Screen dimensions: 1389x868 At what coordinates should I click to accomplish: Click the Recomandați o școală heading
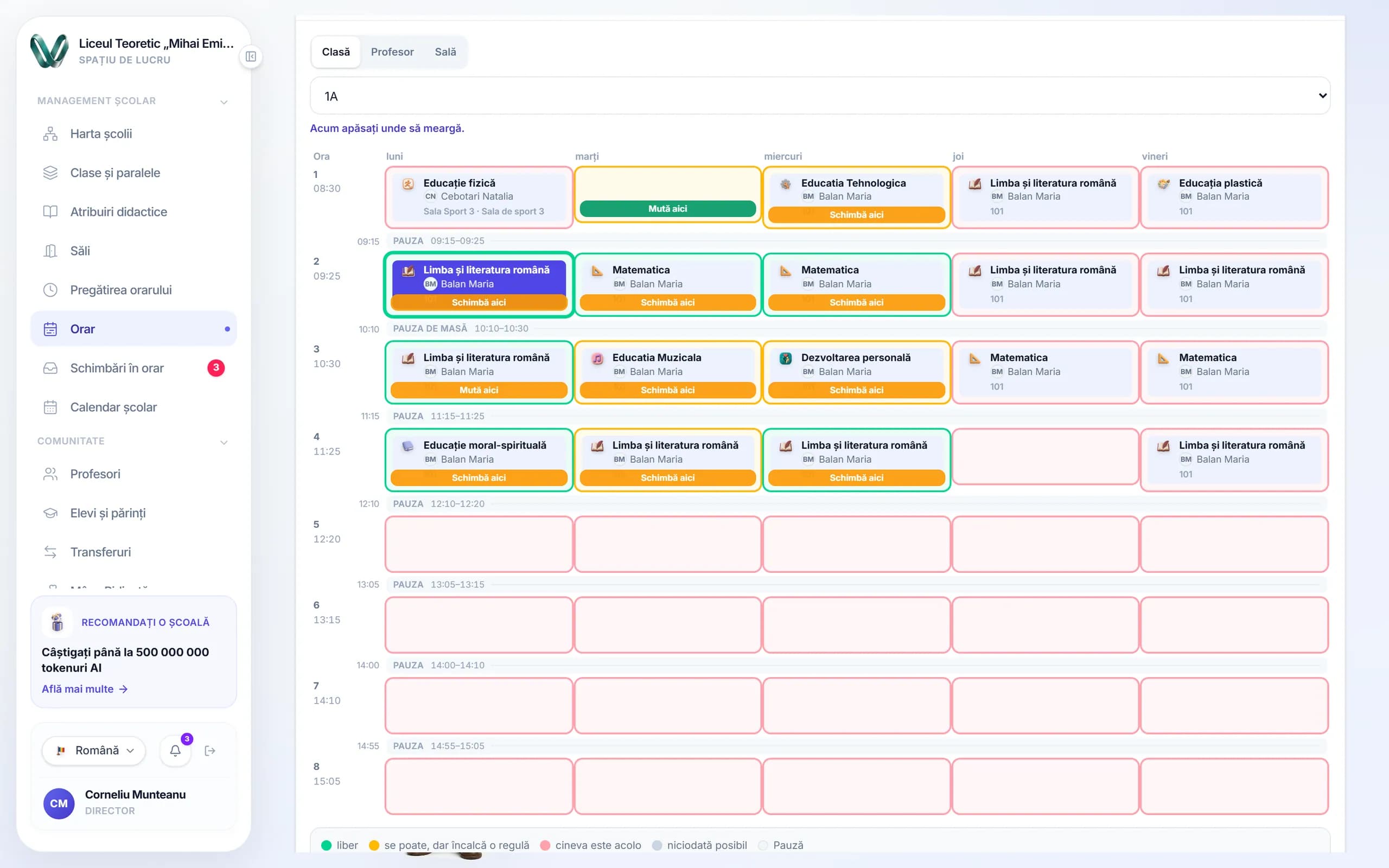click(x=145, y=622)
